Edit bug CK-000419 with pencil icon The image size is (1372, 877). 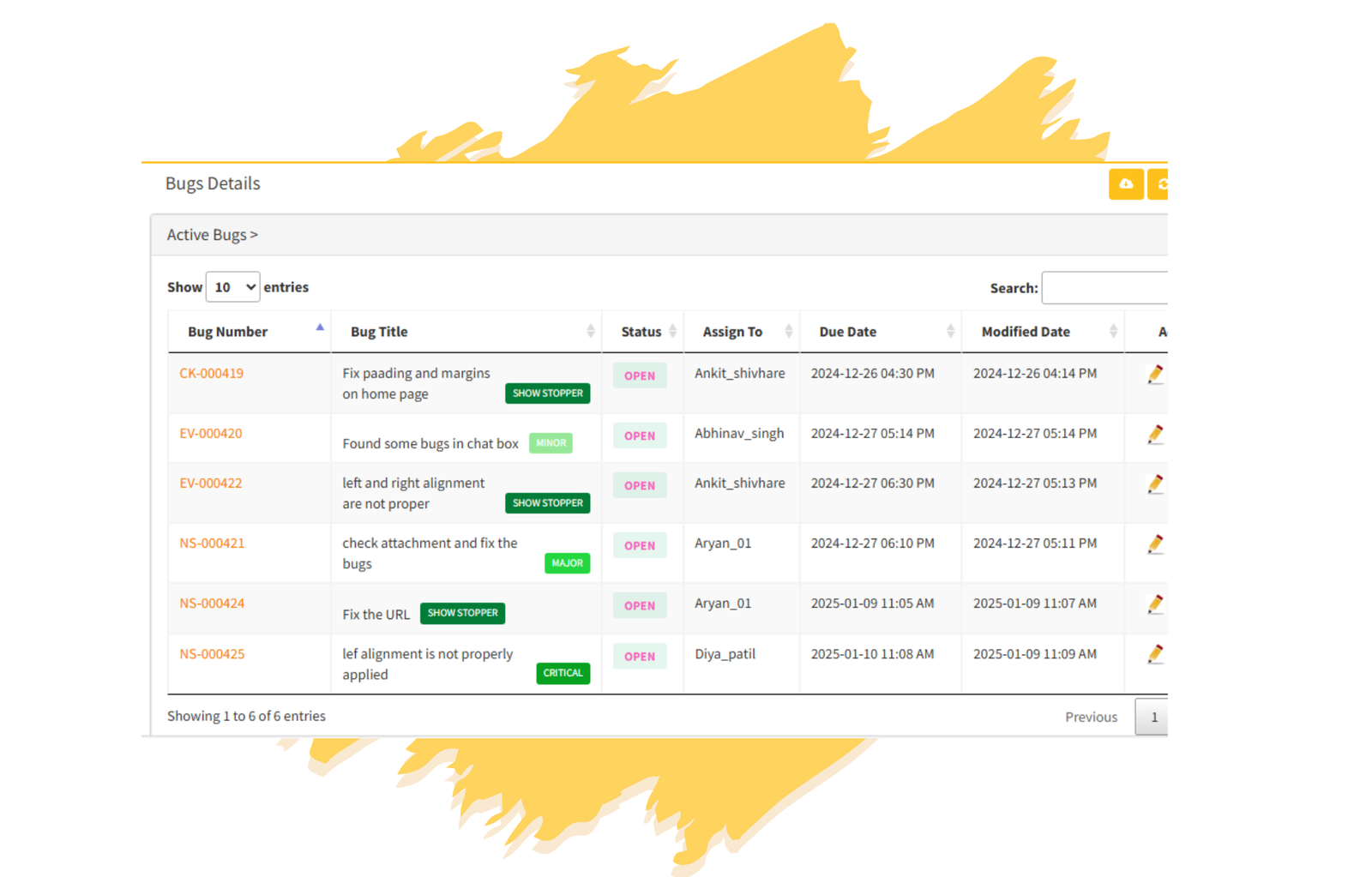click(1155, 375)
